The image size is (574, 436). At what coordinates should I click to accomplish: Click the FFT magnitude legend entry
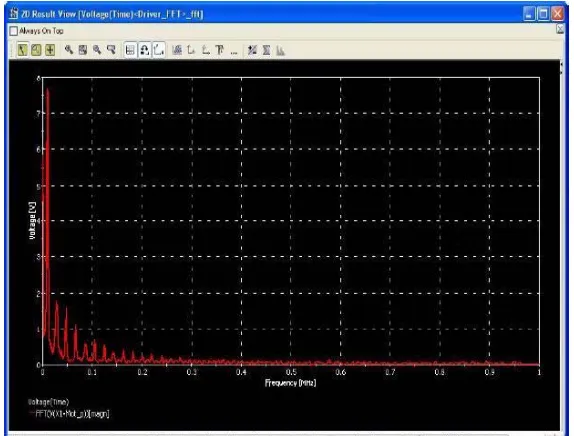[x=72, y=414]
